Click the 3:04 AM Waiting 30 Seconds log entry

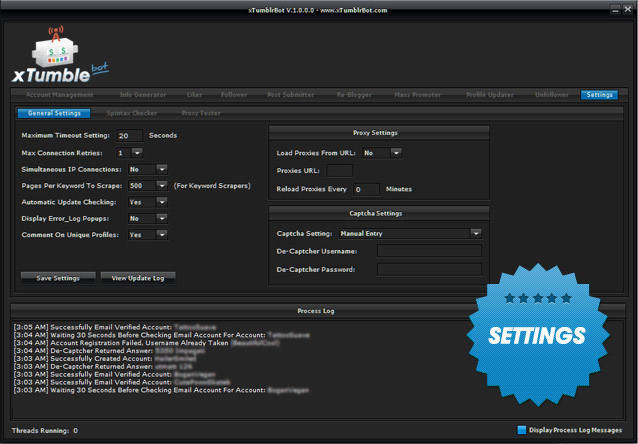[162, 335]
